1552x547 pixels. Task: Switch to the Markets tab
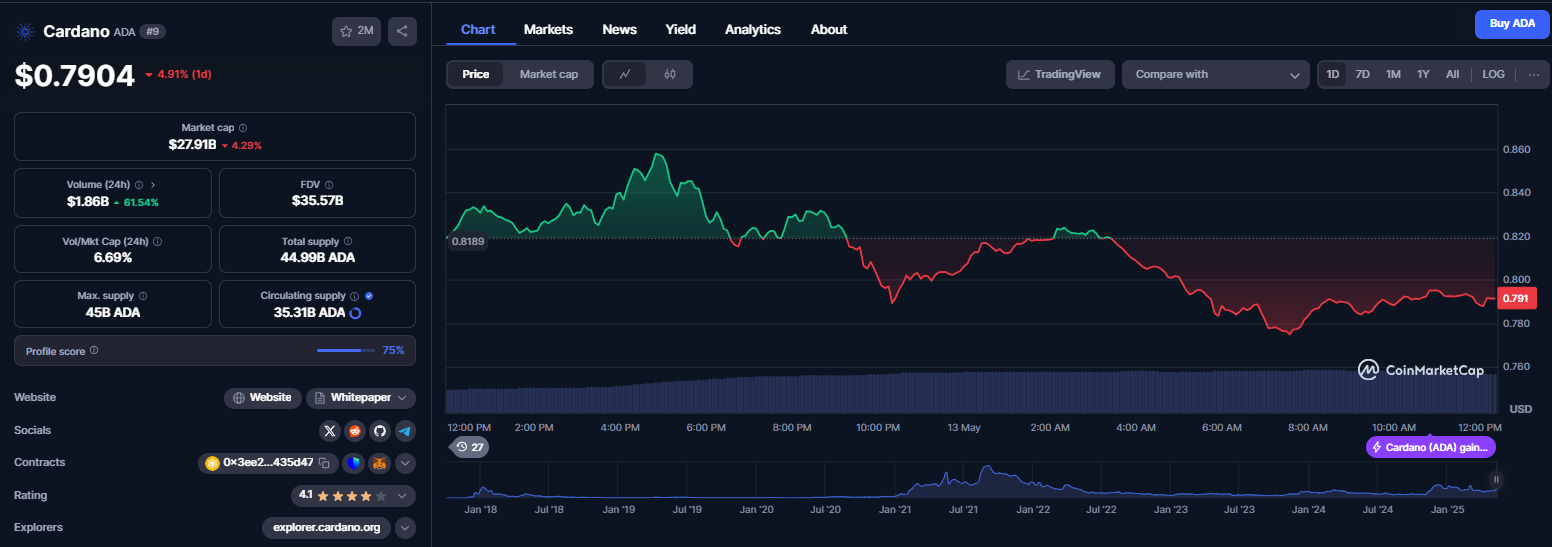548,29
